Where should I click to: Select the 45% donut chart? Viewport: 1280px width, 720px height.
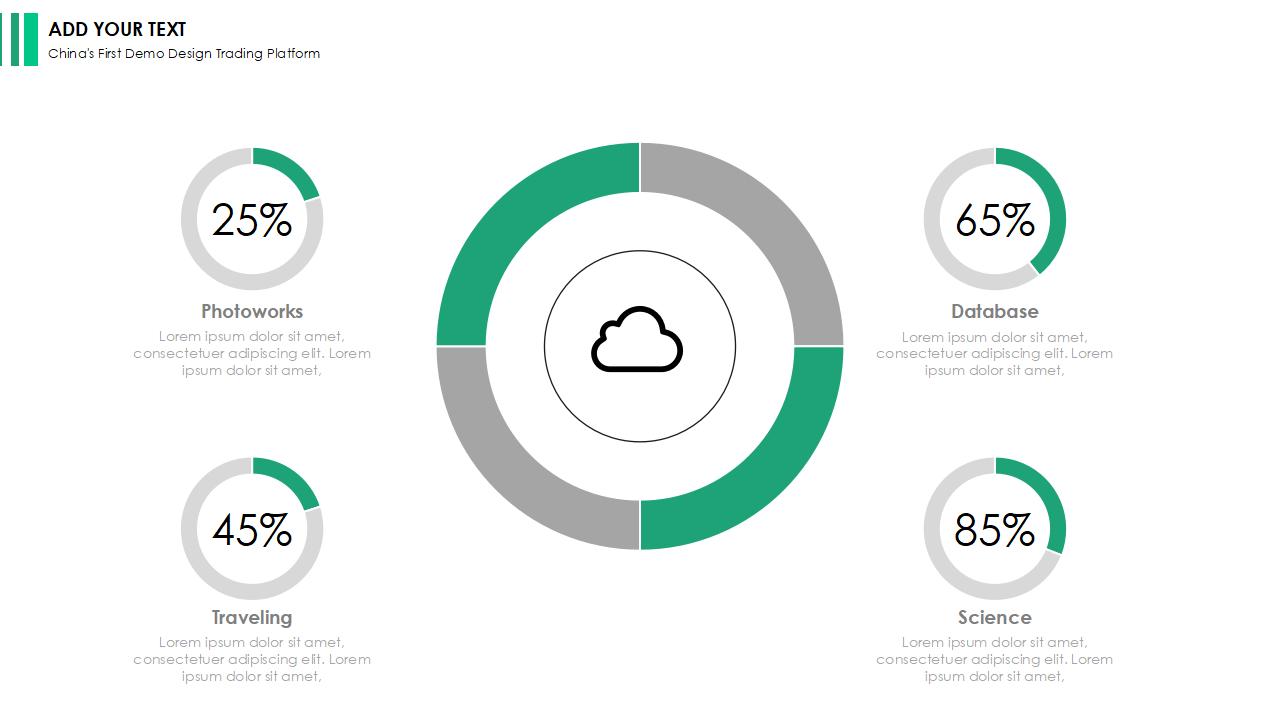(x=252, y=529)
